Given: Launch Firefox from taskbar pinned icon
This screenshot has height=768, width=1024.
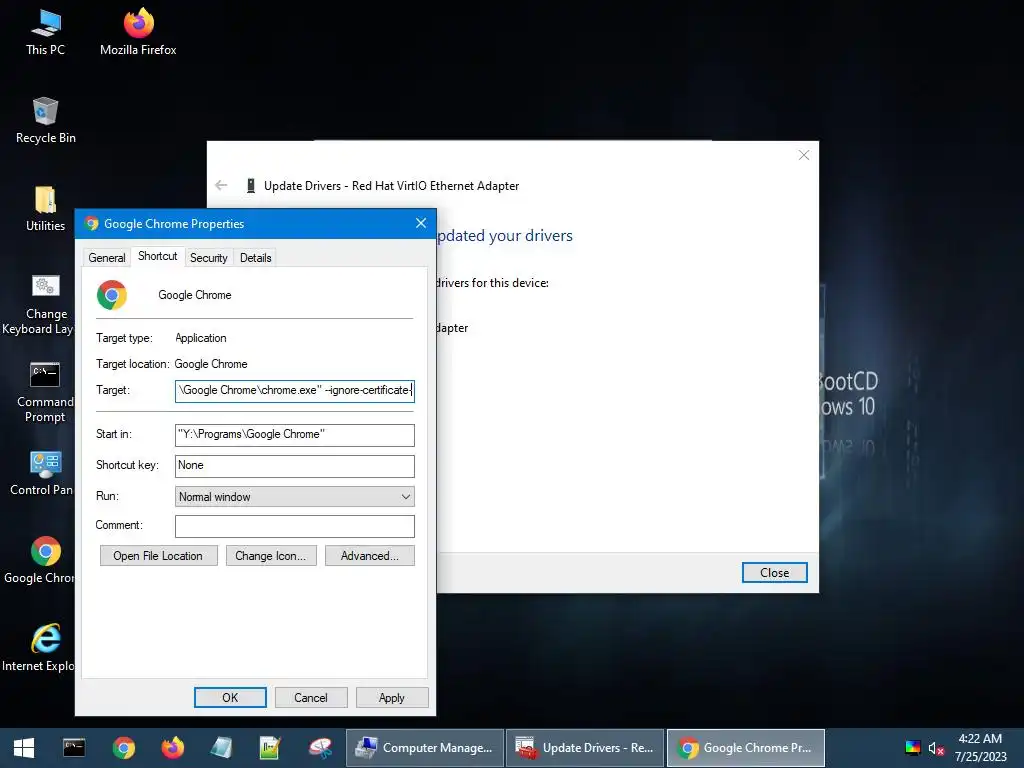Looking at the screenshot, I should click(x=172, y=748).
